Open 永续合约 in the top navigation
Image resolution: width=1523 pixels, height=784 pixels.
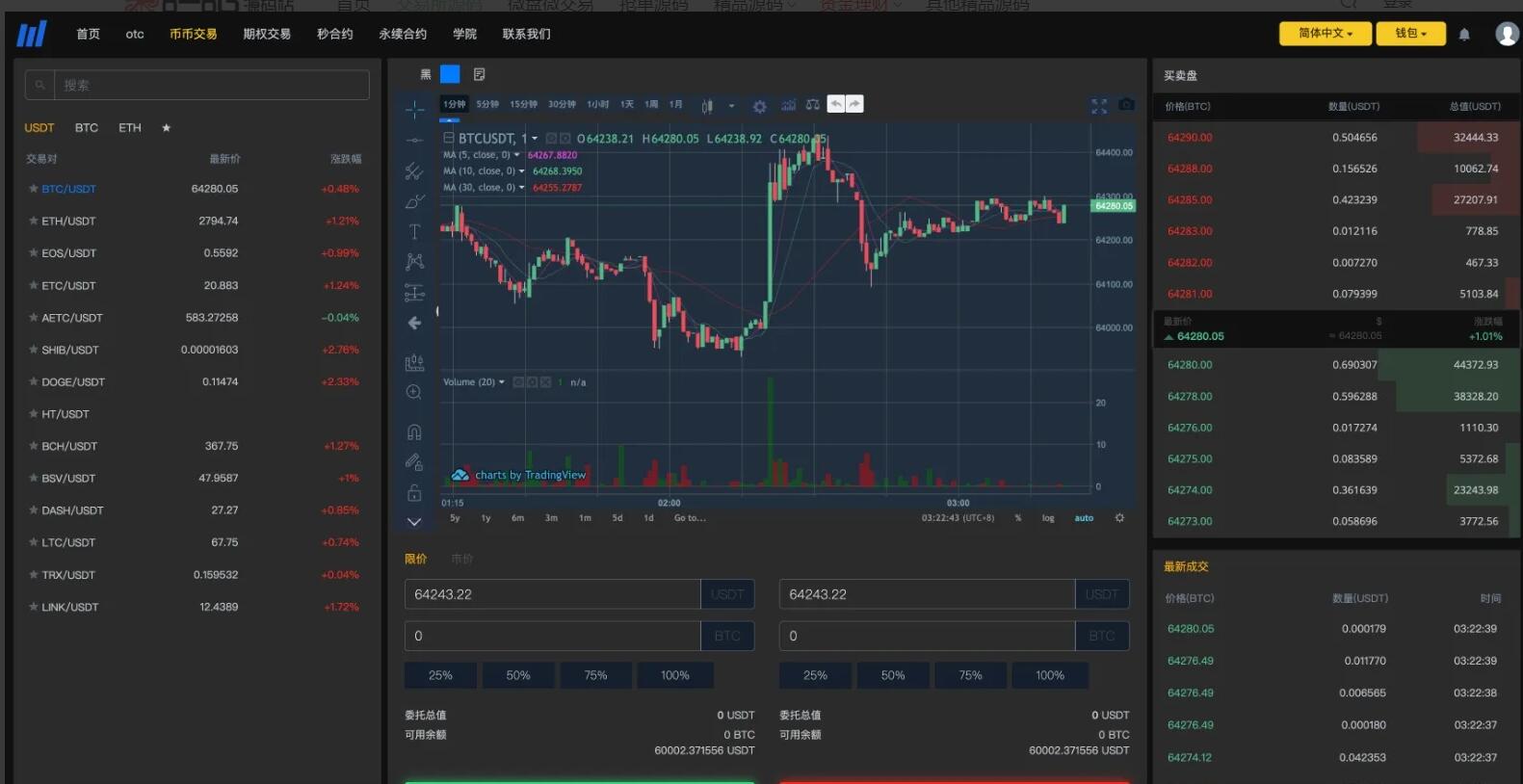403,34
